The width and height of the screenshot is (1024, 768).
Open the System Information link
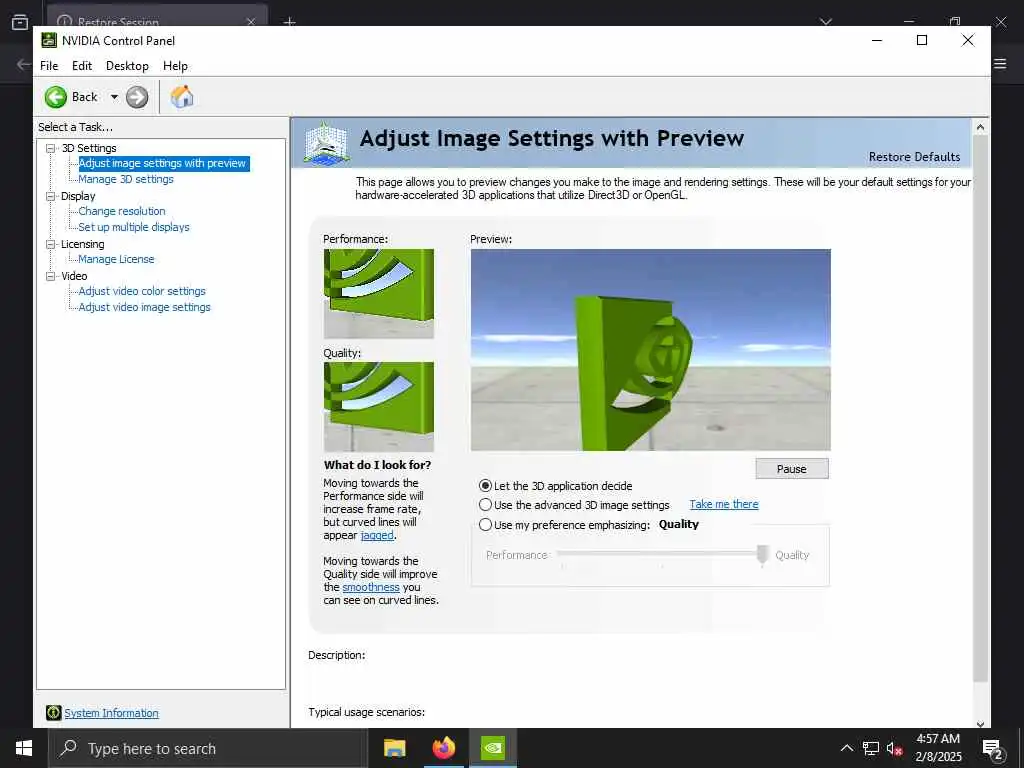pos(111,713)
